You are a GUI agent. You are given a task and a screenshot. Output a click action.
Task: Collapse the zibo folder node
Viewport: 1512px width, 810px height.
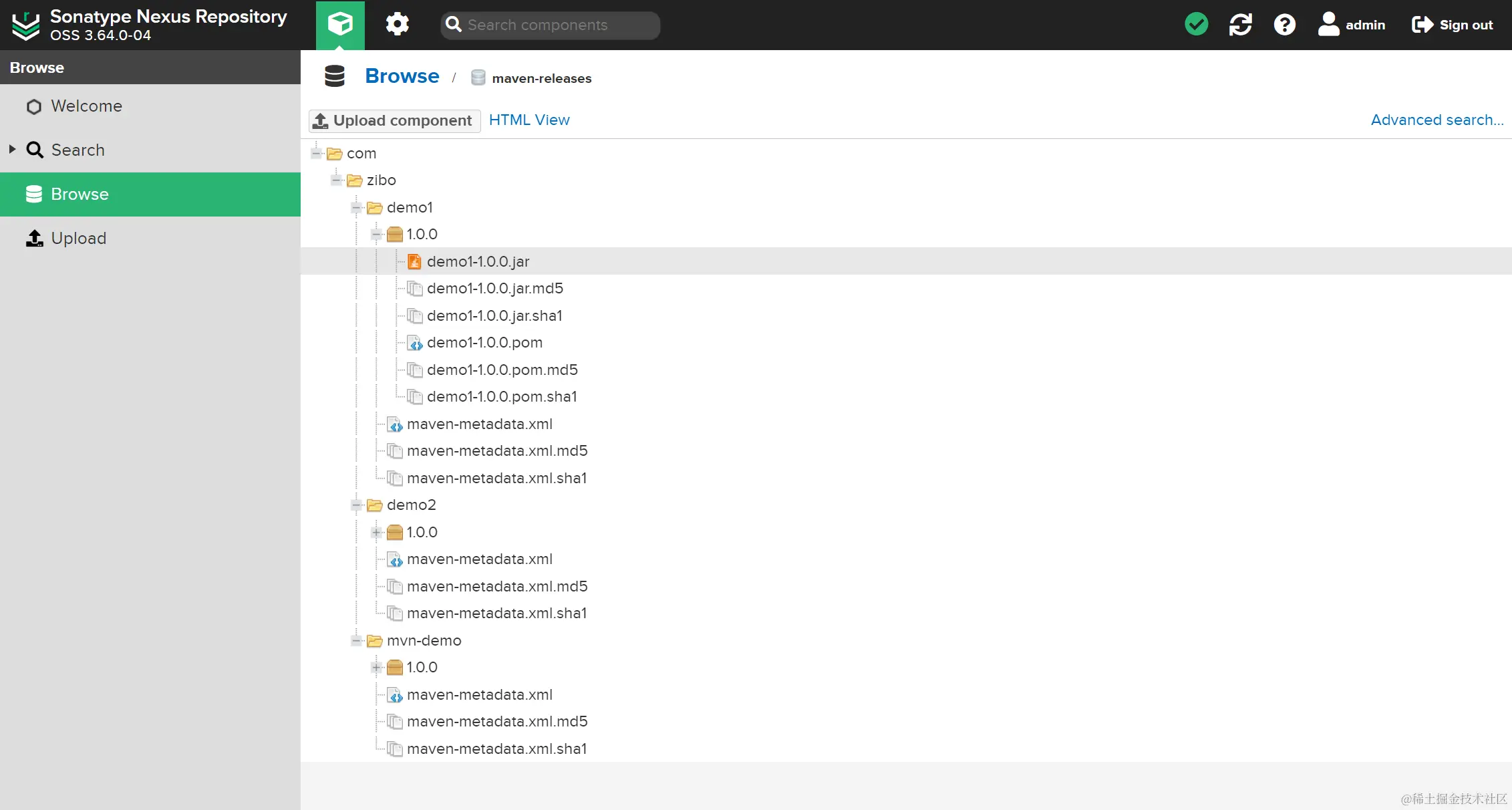(x=336, y=180)
